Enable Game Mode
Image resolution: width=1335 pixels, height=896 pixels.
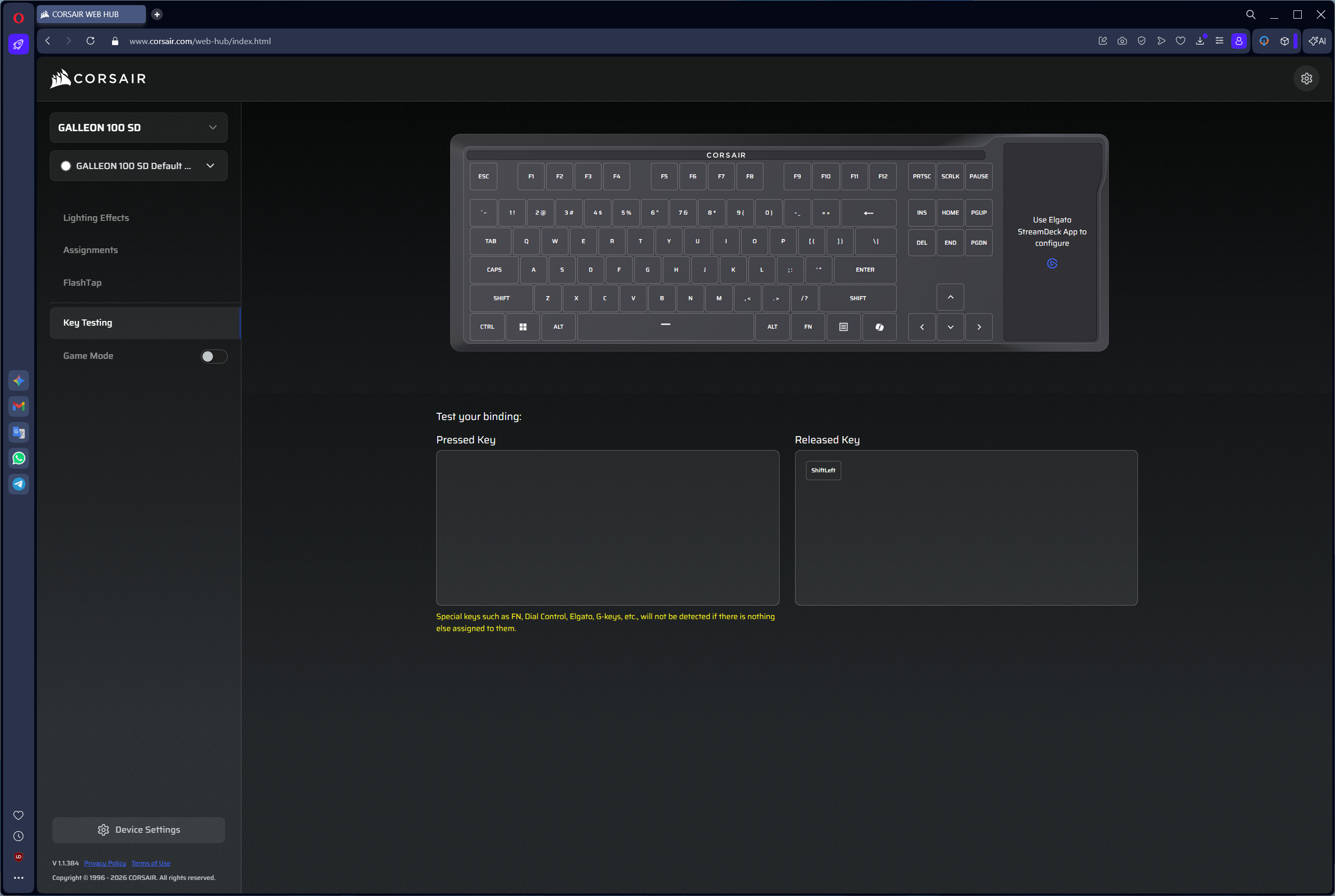[x=213, y=356]
